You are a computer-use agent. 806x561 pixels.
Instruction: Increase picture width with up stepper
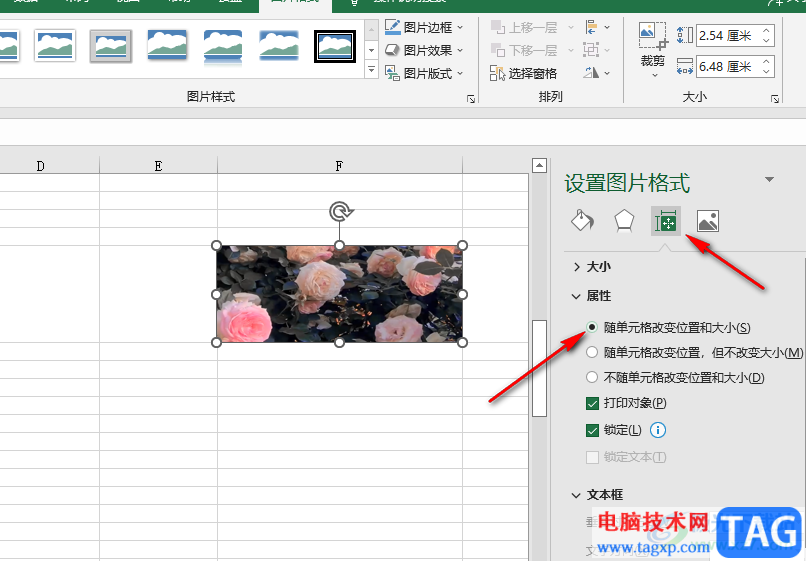coord(766,62)
